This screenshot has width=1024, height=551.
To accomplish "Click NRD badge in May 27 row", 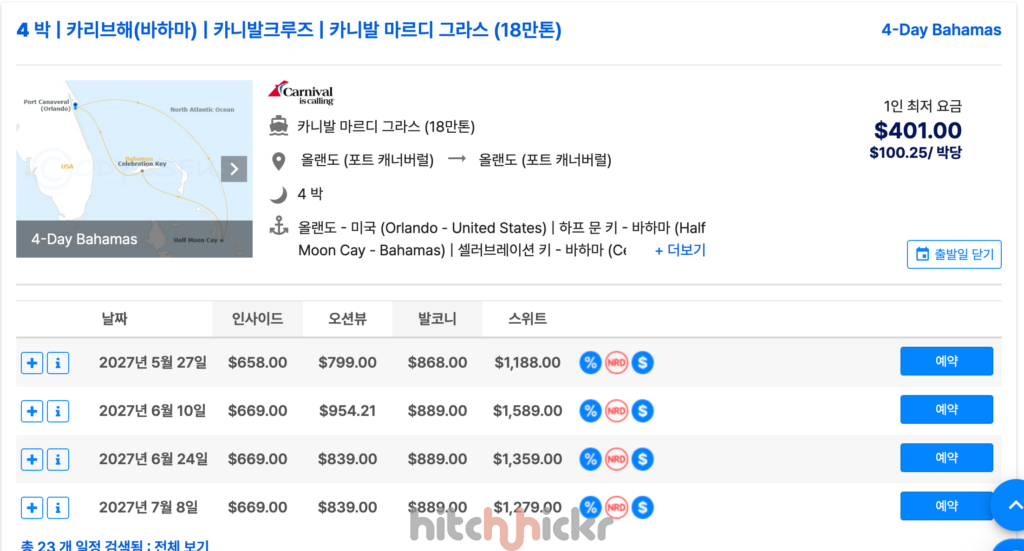I will pos(616,362).
